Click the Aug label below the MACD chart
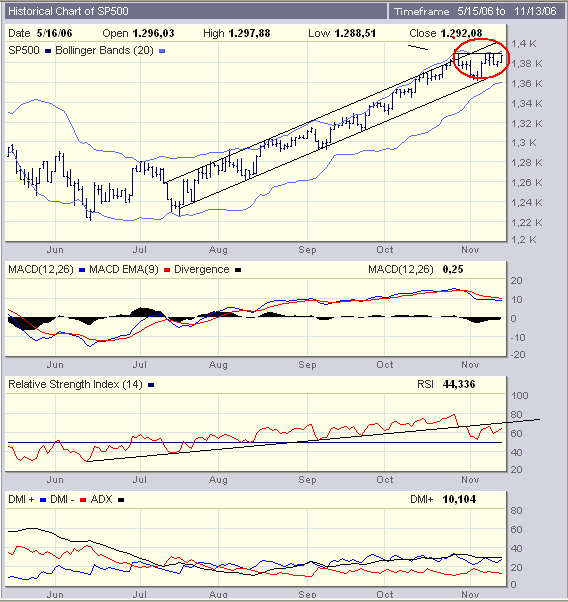Viewport: 568px width, 602px height. pos(218,365)
